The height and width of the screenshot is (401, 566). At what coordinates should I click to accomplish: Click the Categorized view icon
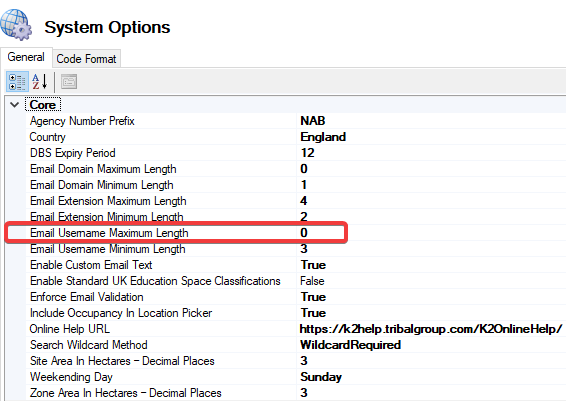pyautogui.click(x=17, y=82)
